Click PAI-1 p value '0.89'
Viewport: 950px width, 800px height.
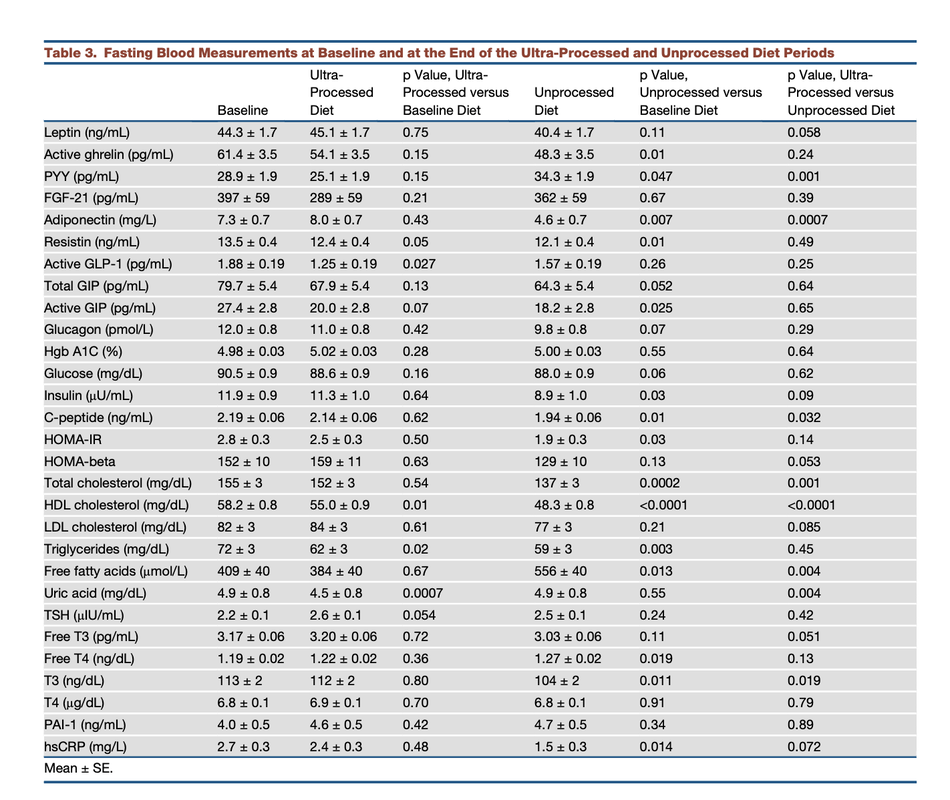pyautogui.click(x=800, y=725)
